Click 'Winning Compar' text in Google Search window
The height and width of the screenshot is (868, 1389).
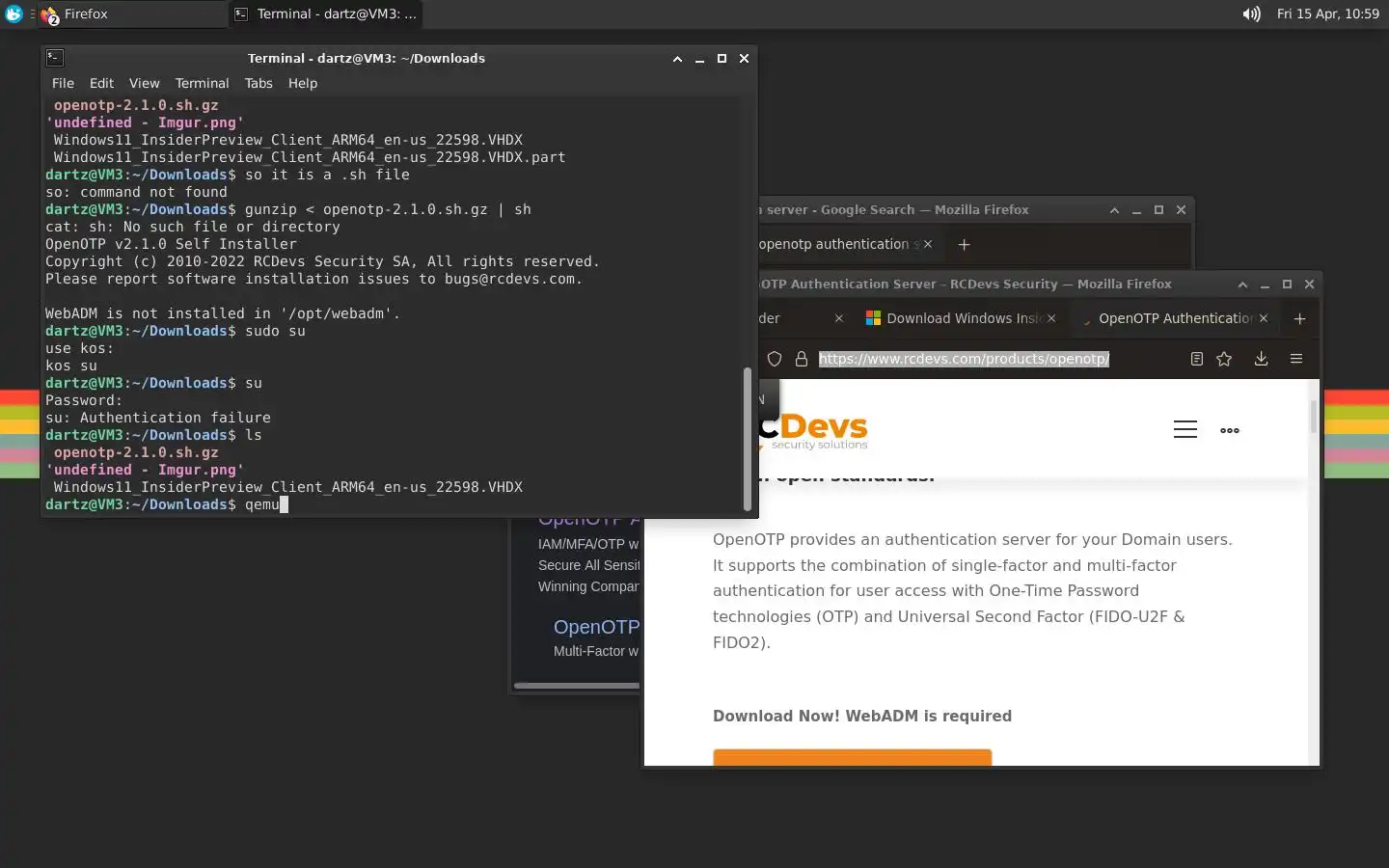tap(588, 586)
